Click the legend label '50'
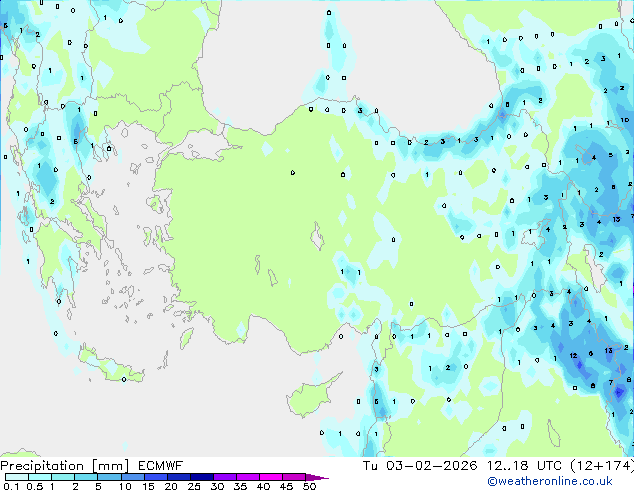The height and width of the screenshot is (490, 634). click(x=309, y=486)
